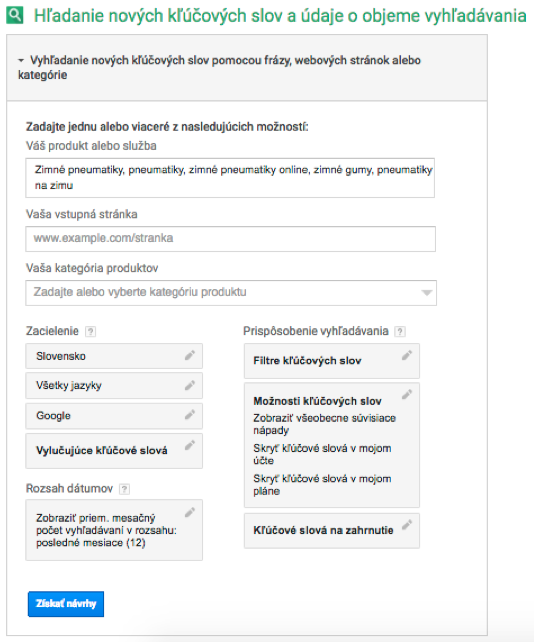534x642 pixels.
Task: Open help icon next to Prispôsobenie vyhľadávania
Action: pyautogui.click(x=400, y=331)
